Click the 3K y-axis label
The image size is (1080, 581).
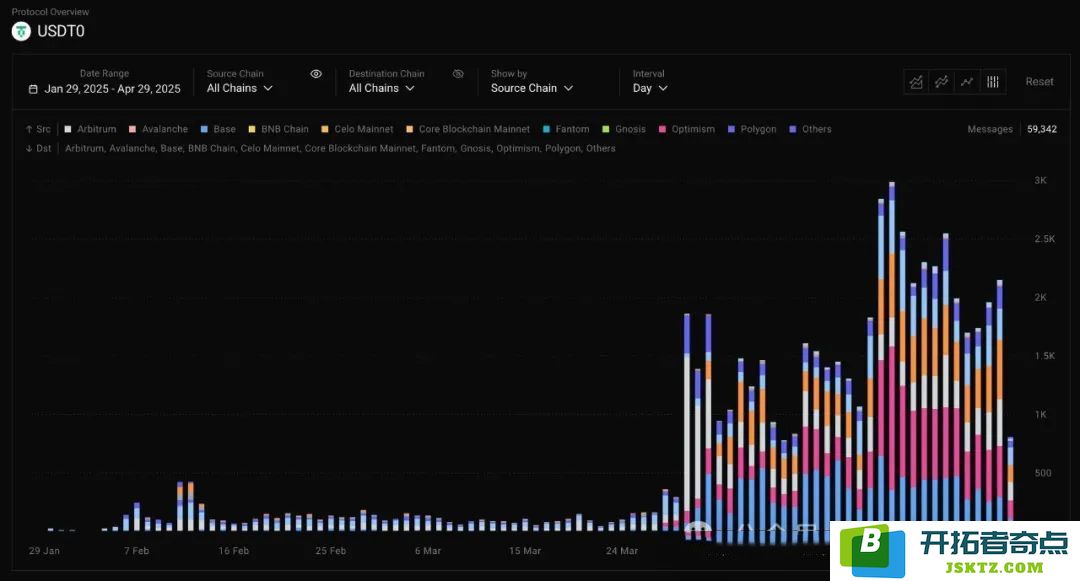1040,180
